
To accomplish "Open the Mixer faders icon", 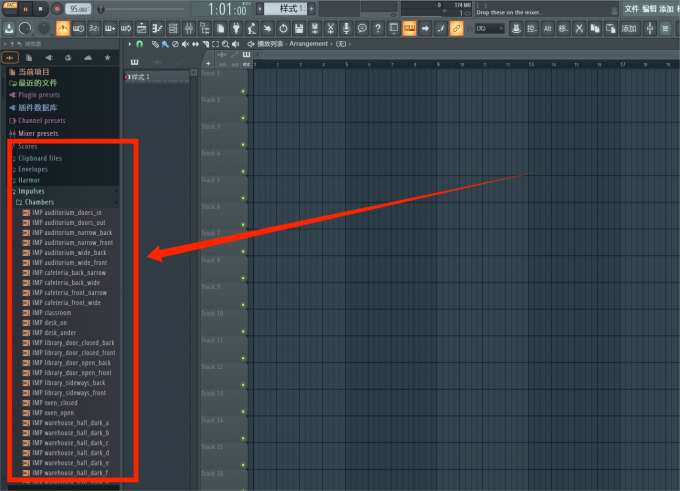I will click(189, 29).
